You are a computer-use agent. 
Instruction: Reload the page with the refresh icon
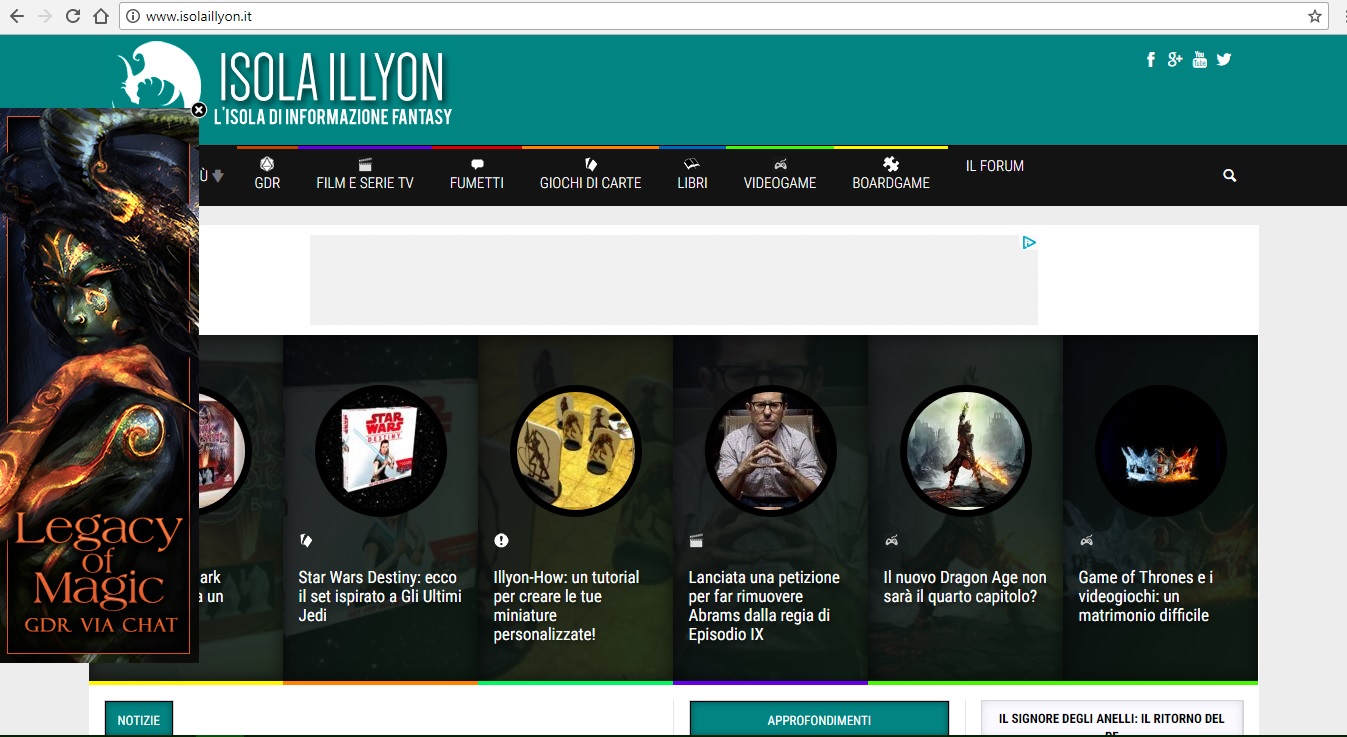pyautogui.click(x=73, y=16)
